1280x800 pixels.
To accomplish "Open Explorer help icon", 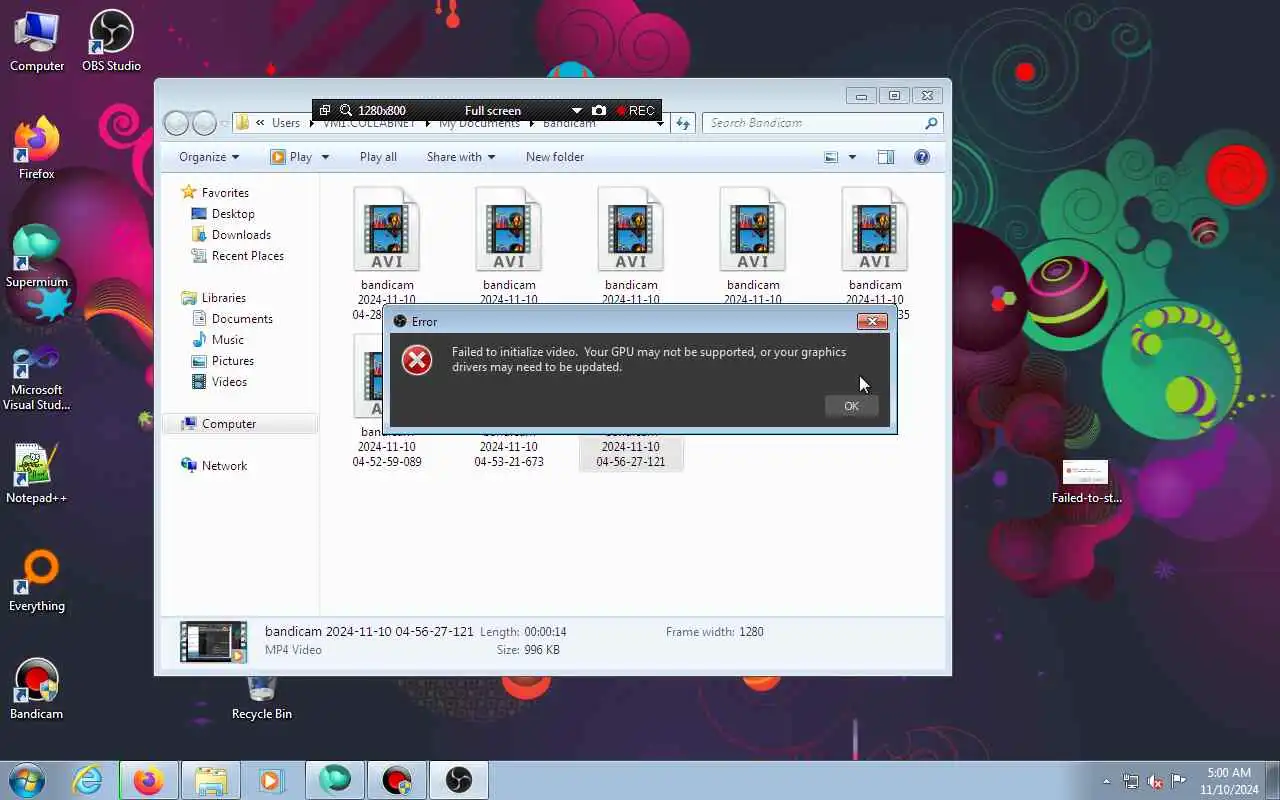I will [922, 157].
